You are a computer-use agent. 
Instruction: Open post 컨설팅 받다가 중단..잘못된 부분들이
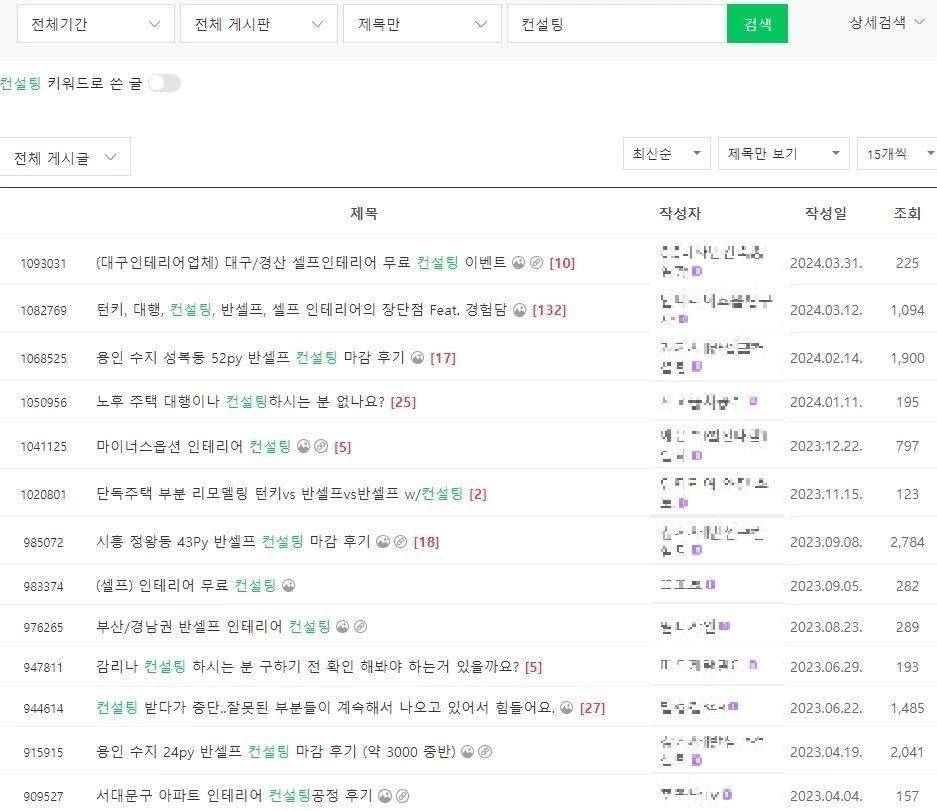(326, 708)
